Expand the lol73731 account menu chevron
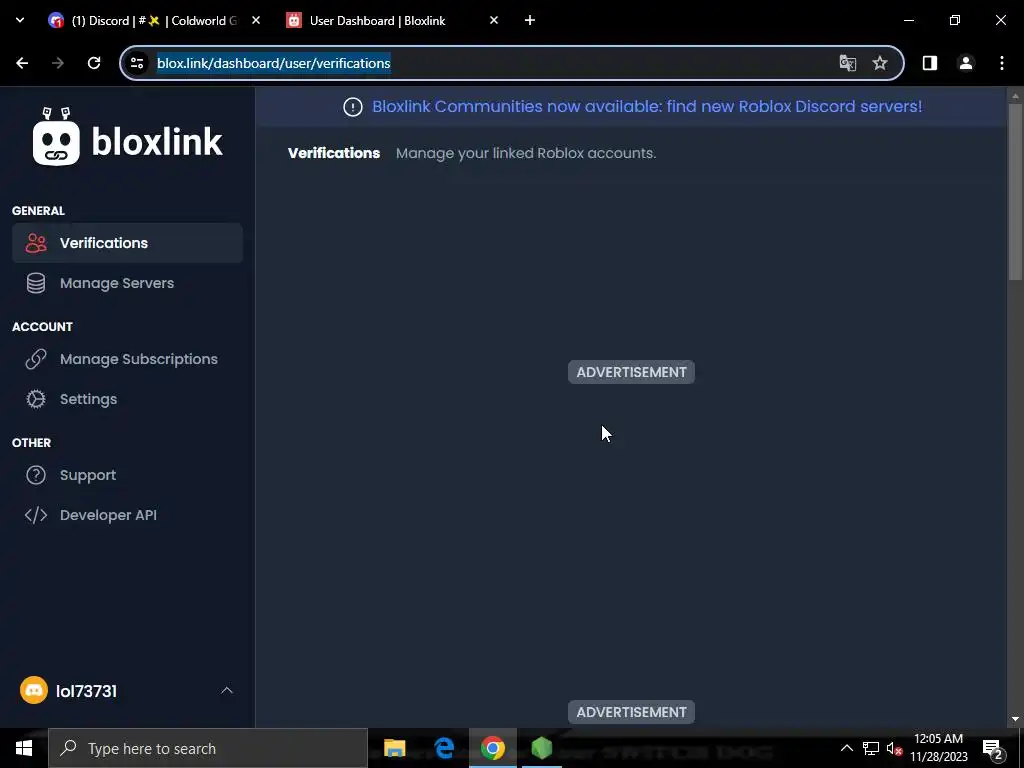This screenshot has width=1024, height=768. pos(227,690)
